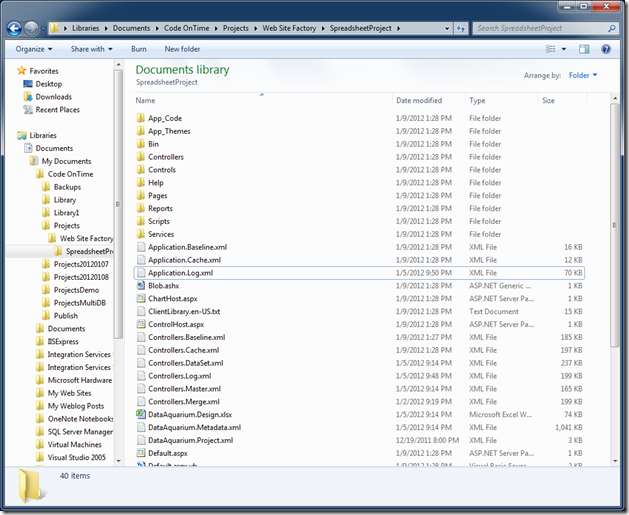Viewport: 629px width, 515px height.
Task: Click the Desktop icon in Favorites
Action: point(28,84)
